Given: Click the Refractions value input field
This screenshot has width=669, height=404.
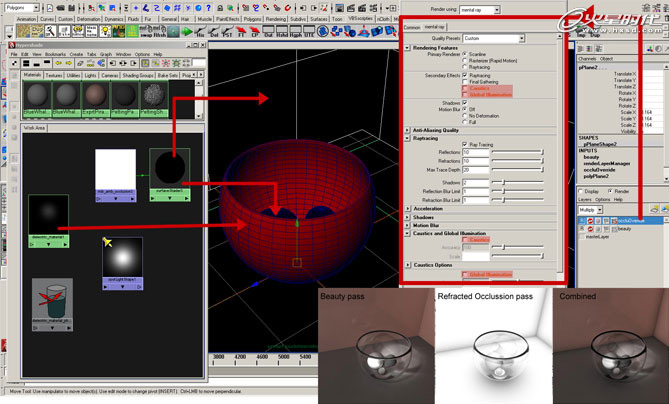Looking at the screenshot, I should 476,161.
